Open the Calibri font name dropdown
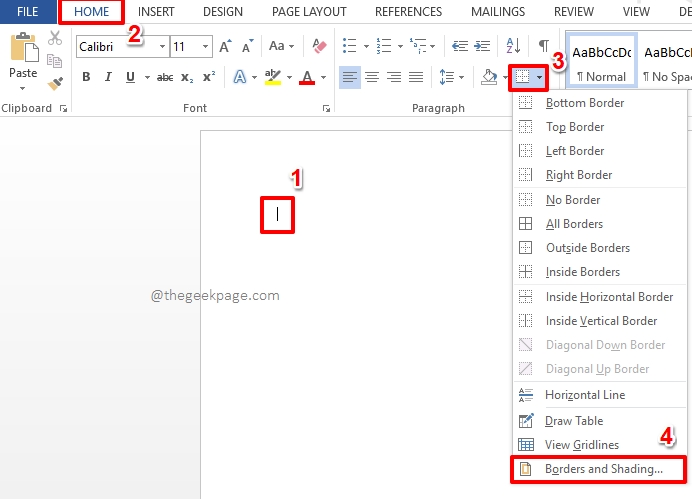The width and height of the screenshot is (692, 499). [x=162, y=46]
